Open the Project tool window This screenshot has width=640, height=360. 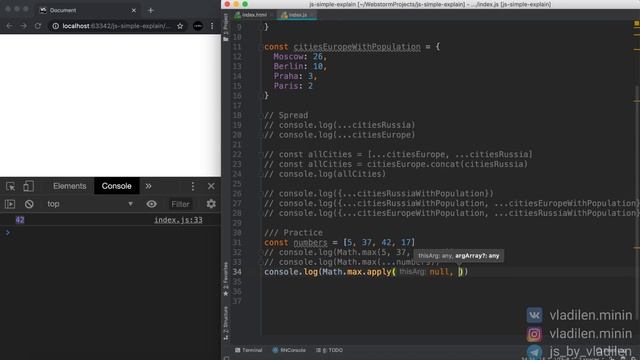[226, 27]
